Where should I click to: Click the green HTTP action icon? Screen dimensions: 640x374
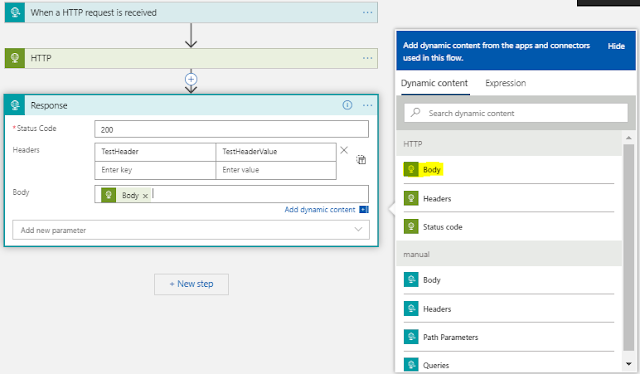click(x=15, y=58)
